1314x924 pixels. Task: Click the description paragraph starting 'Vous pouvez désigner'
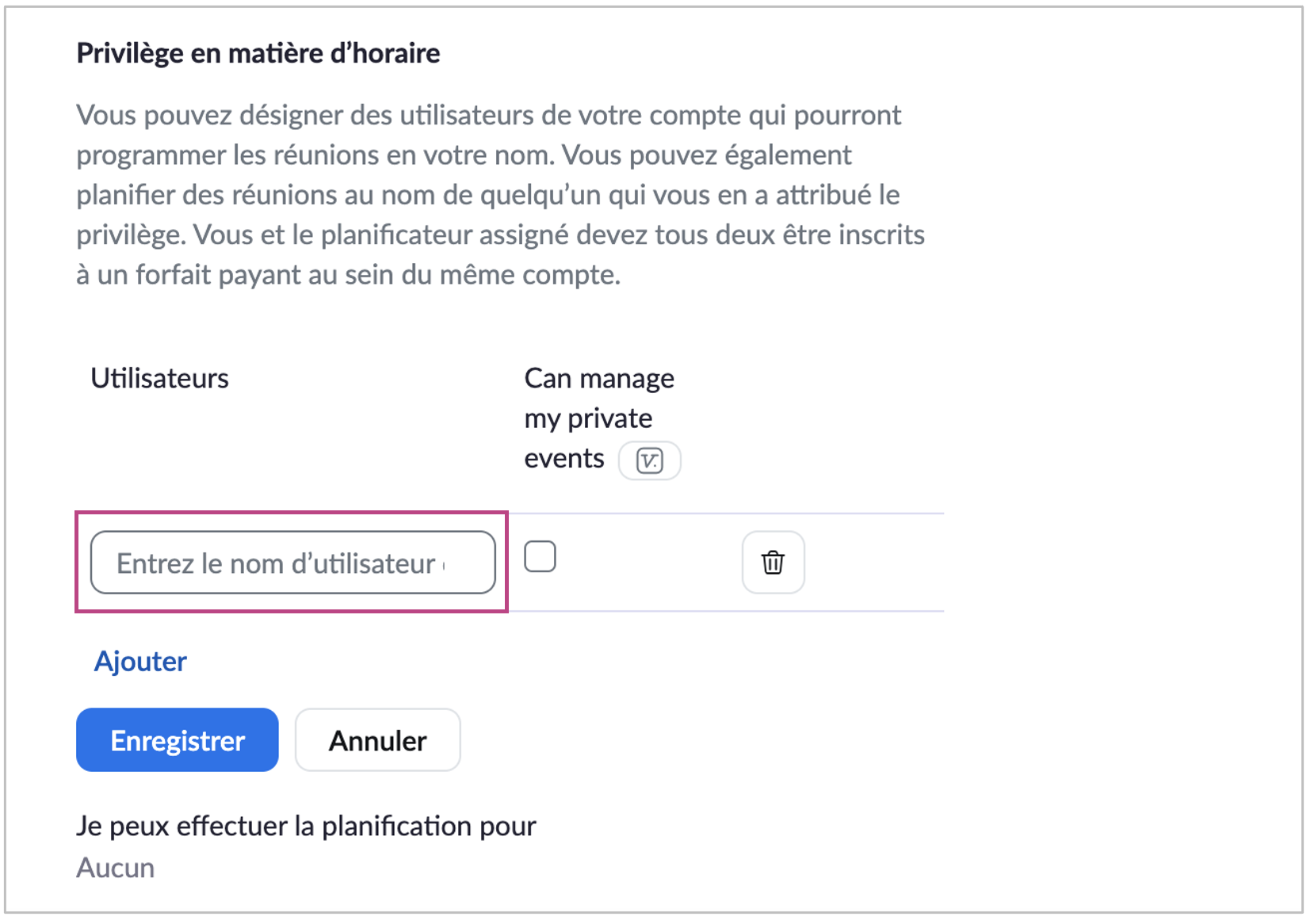point(499,194)
